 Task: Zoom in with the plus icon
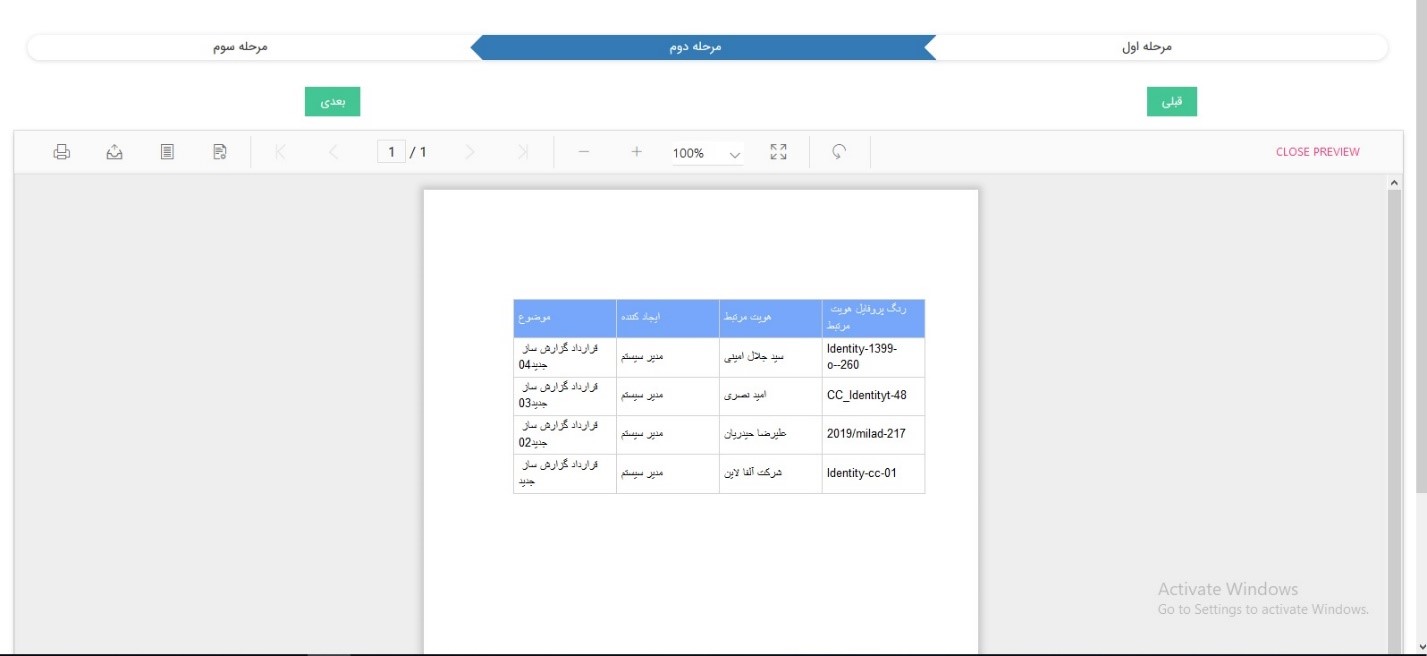[x=636, y=152]
